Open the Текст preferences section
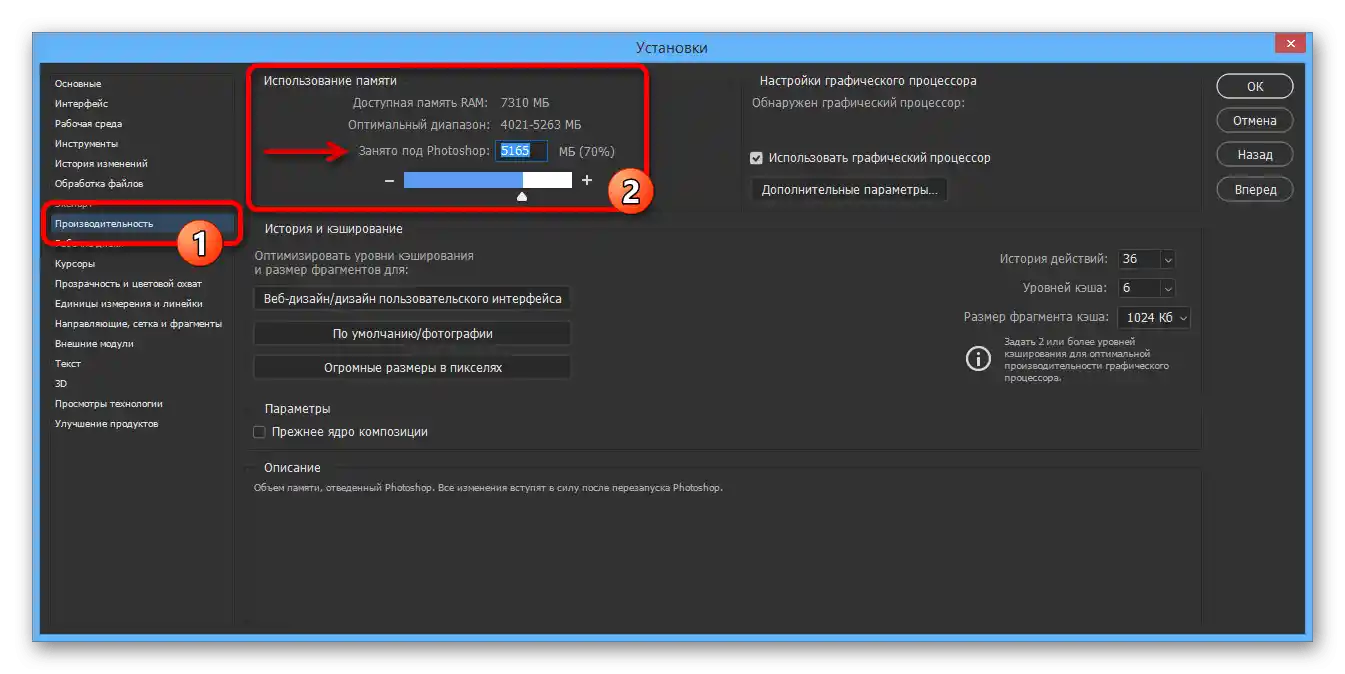 click(68, 364)
